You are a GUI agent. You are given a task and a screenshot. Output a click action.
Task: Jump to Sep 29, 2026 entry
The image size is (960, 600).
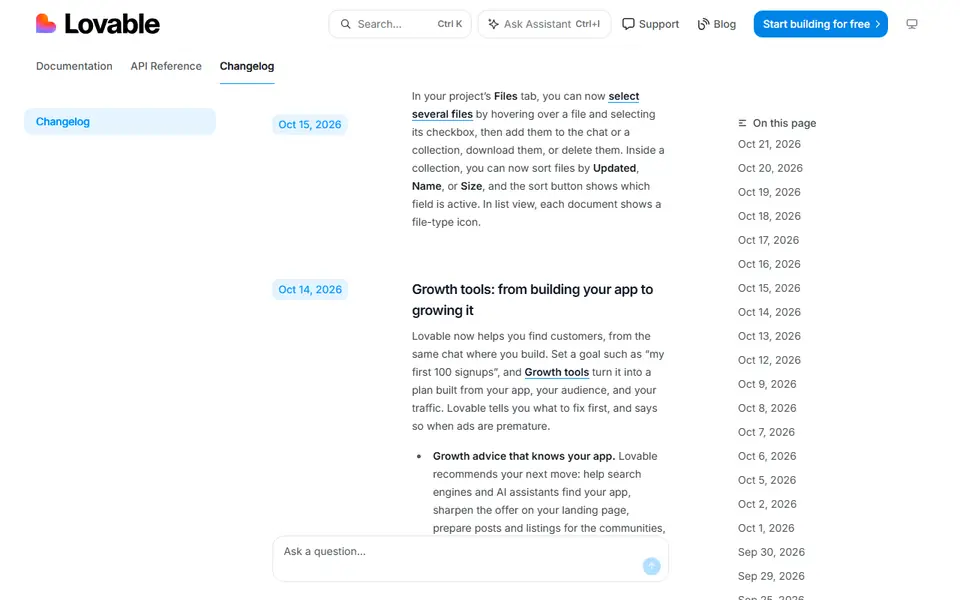(771, 576)
